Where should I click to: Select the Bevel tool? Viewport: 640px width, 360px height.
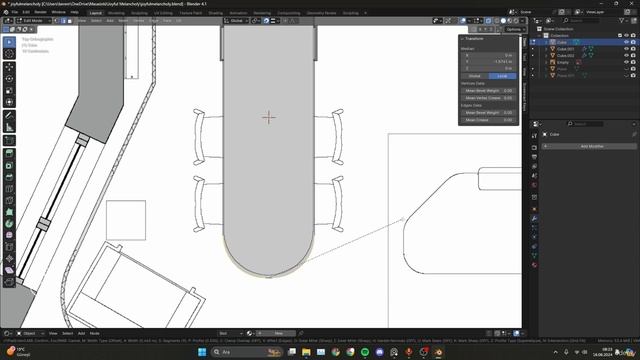tap(9, 177)
